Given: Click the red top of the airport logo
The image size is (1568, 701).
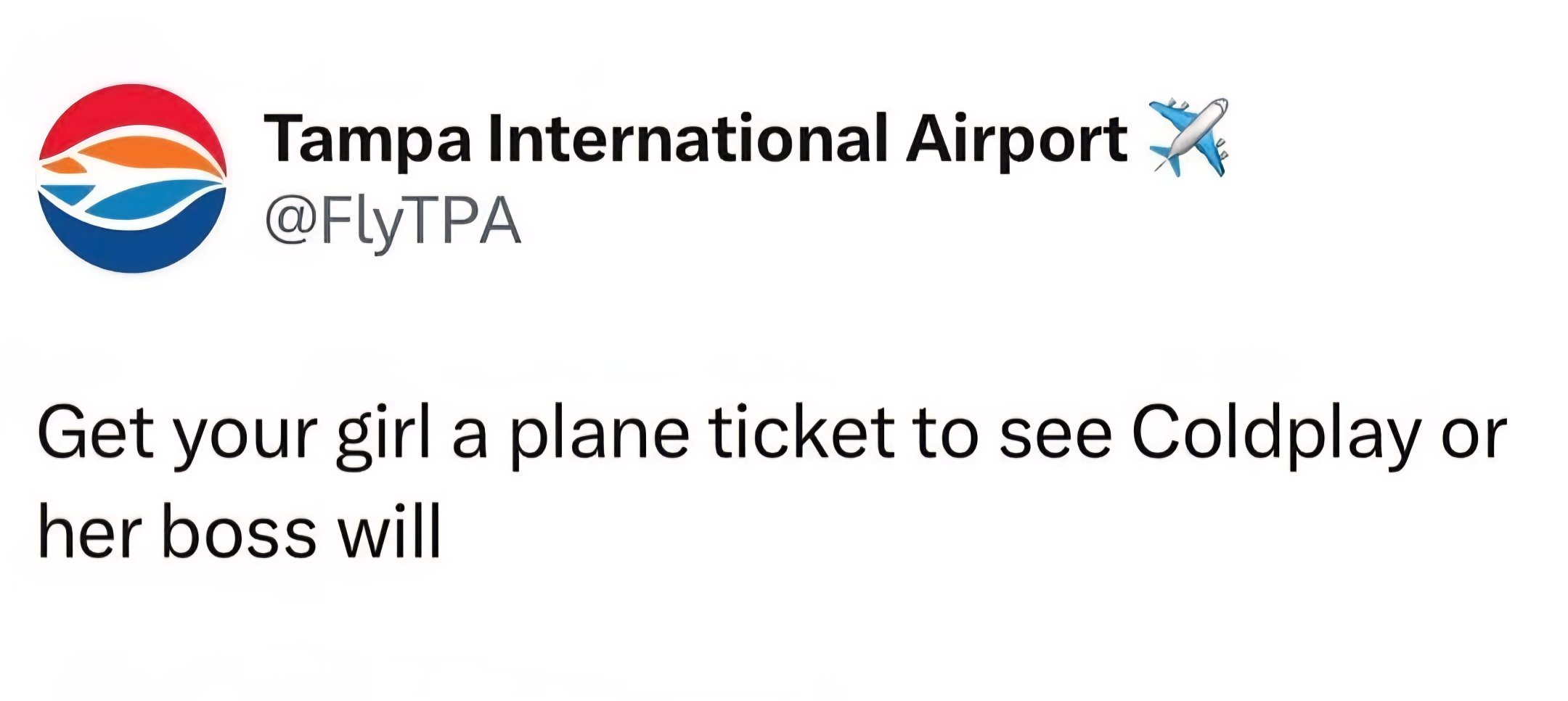Looking at the screenshot, I should 131,112.
